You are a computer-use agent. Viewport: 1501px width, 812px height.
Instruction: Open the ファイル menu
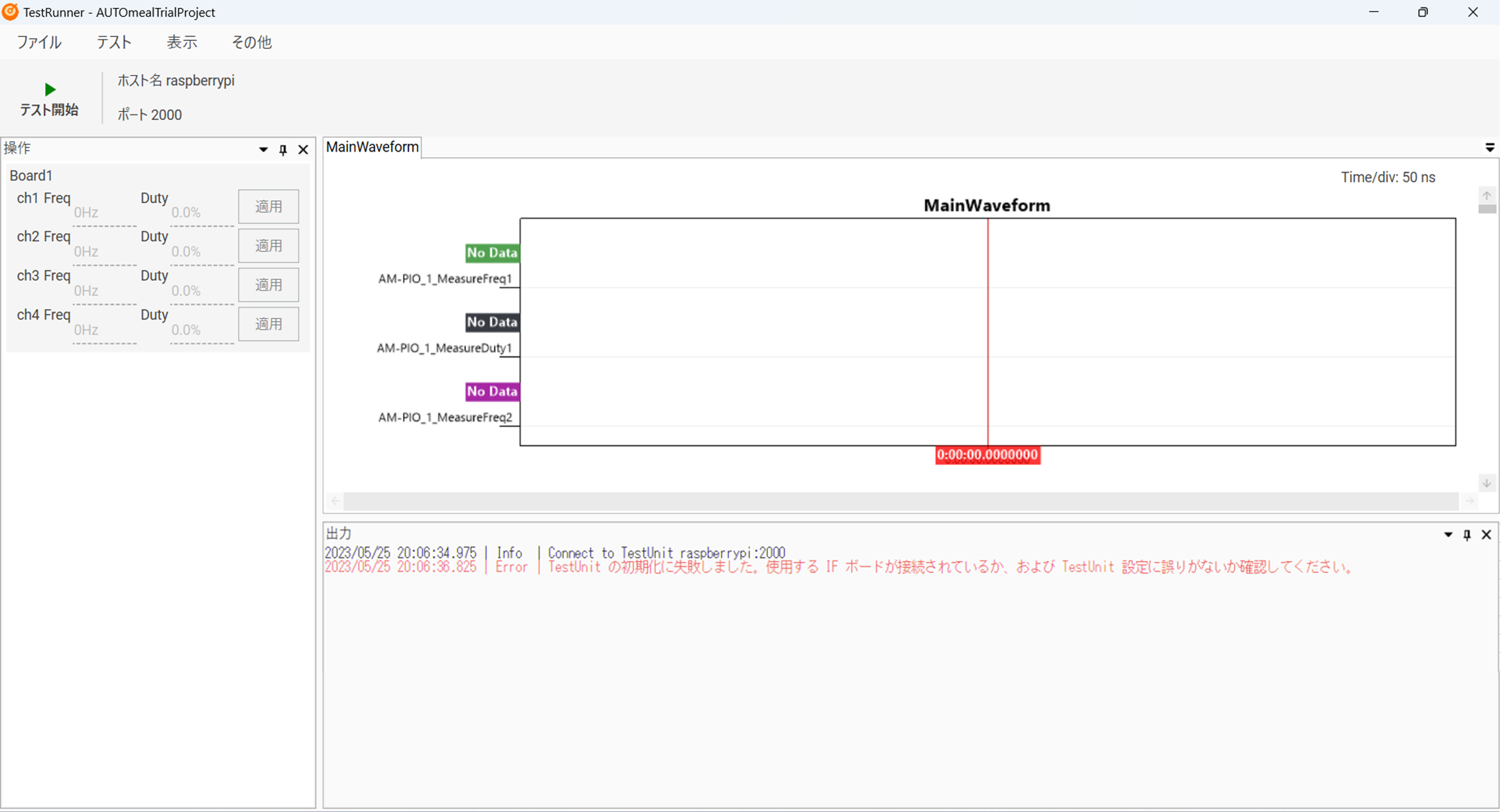point(39,42)
